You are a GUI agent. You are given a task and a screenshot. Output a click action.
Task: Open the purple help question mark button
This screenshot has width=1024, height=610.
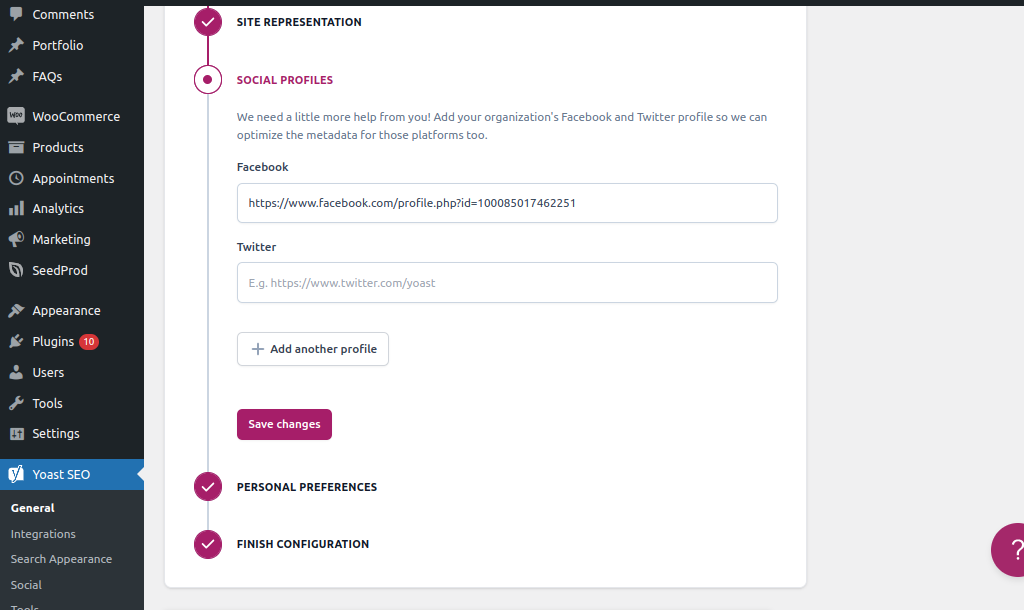point(1010,549)
